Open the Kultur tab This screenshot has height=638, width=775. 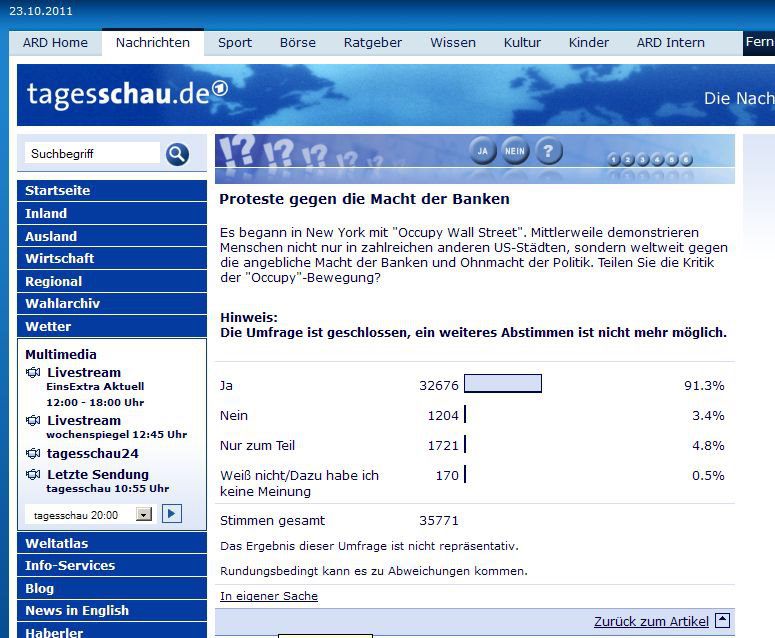(522, 43)
